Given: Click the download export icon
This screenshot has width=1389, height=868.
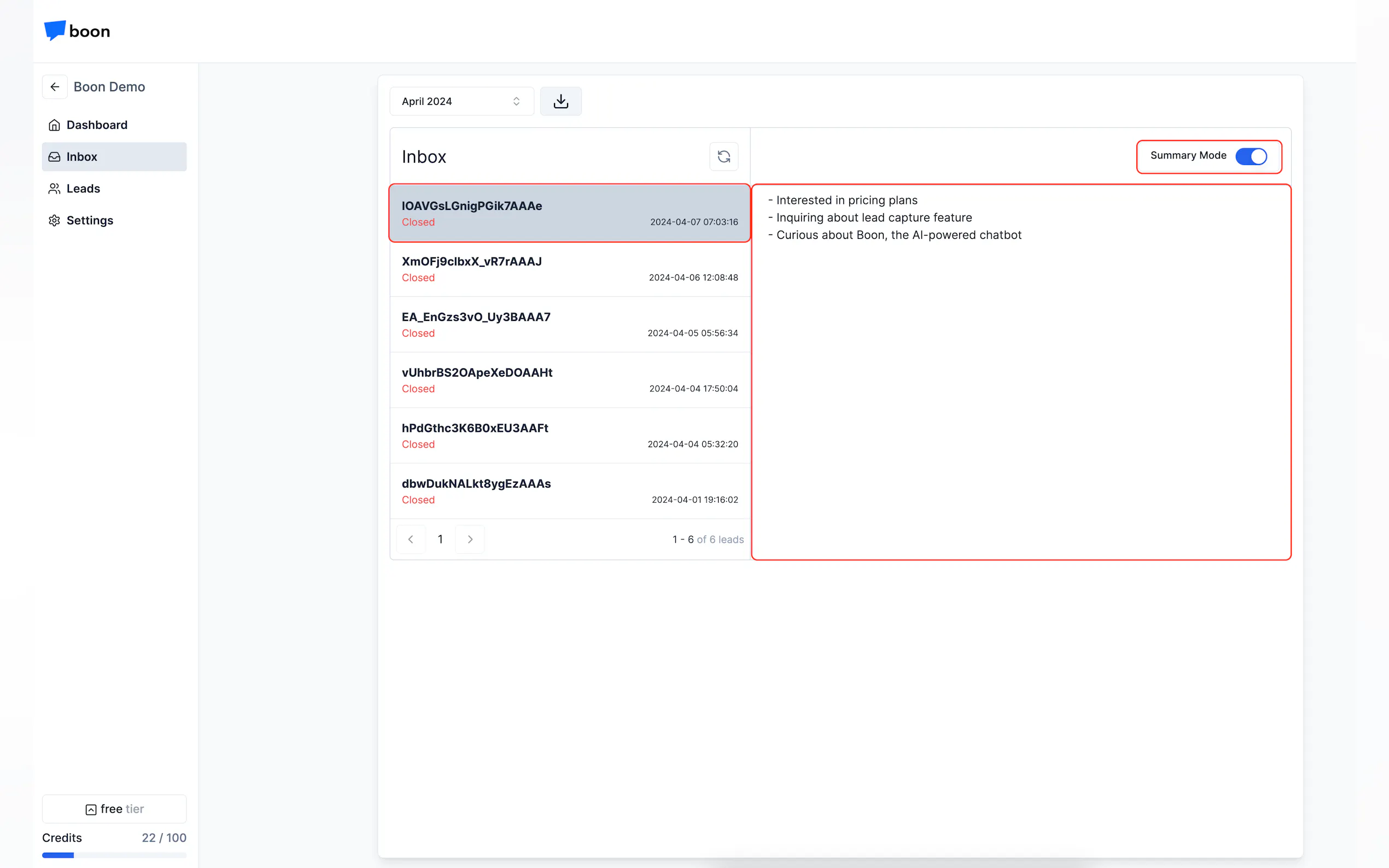Looking at the screenshot, I should (x=561, y=101).
